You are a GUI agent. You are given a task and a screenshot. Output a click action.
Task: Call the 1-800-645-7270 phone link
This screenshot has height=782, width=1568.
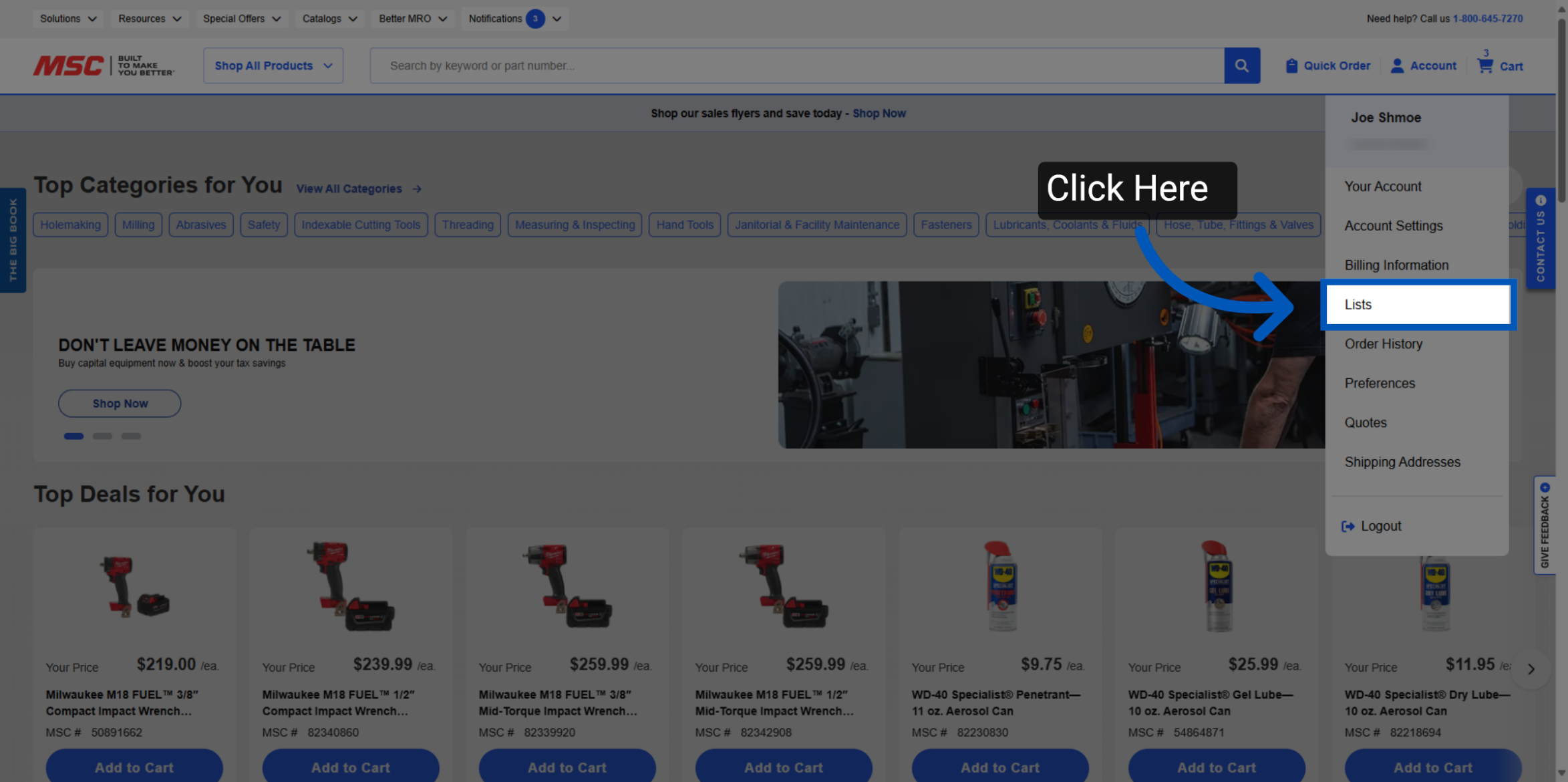tap(1487, 19)
